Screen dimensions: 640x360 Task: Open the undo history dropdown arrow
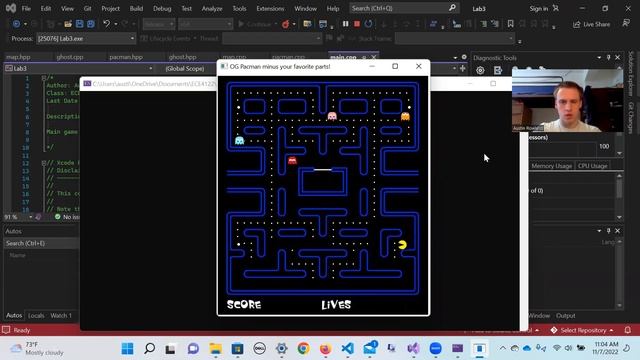[x=116, y=24]
